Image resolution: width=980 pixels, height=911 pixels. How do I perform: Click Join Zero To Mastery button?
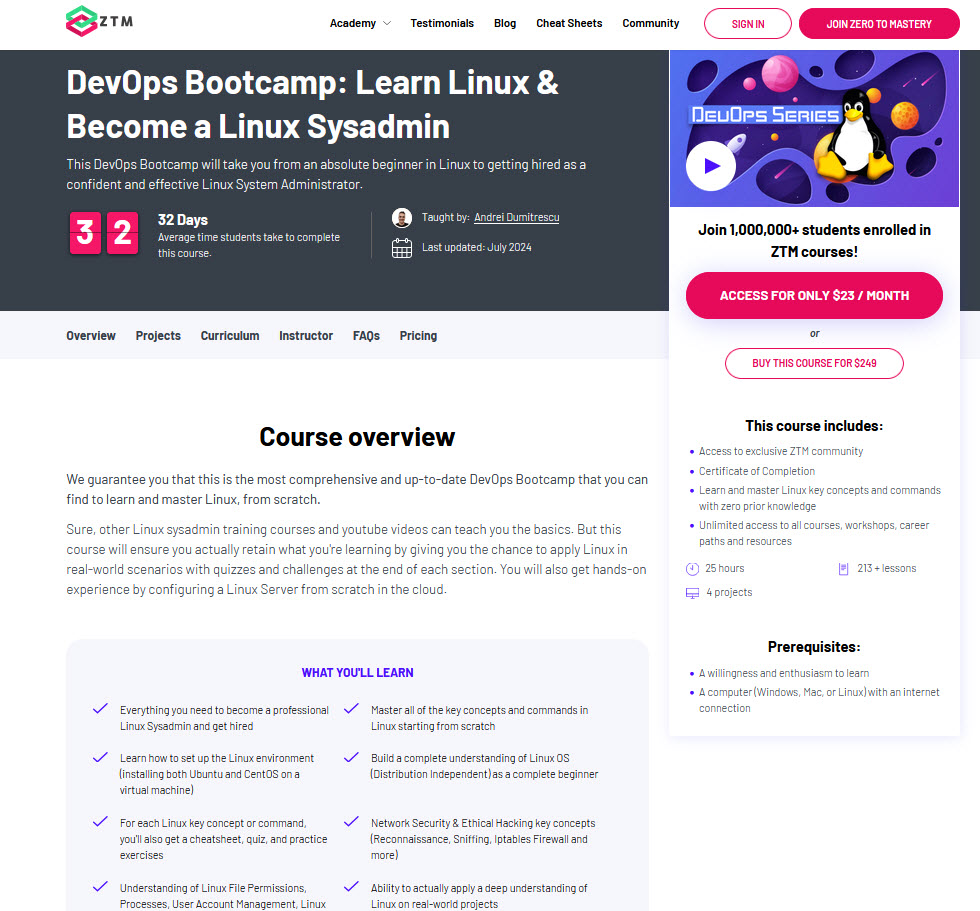(879, 24)
